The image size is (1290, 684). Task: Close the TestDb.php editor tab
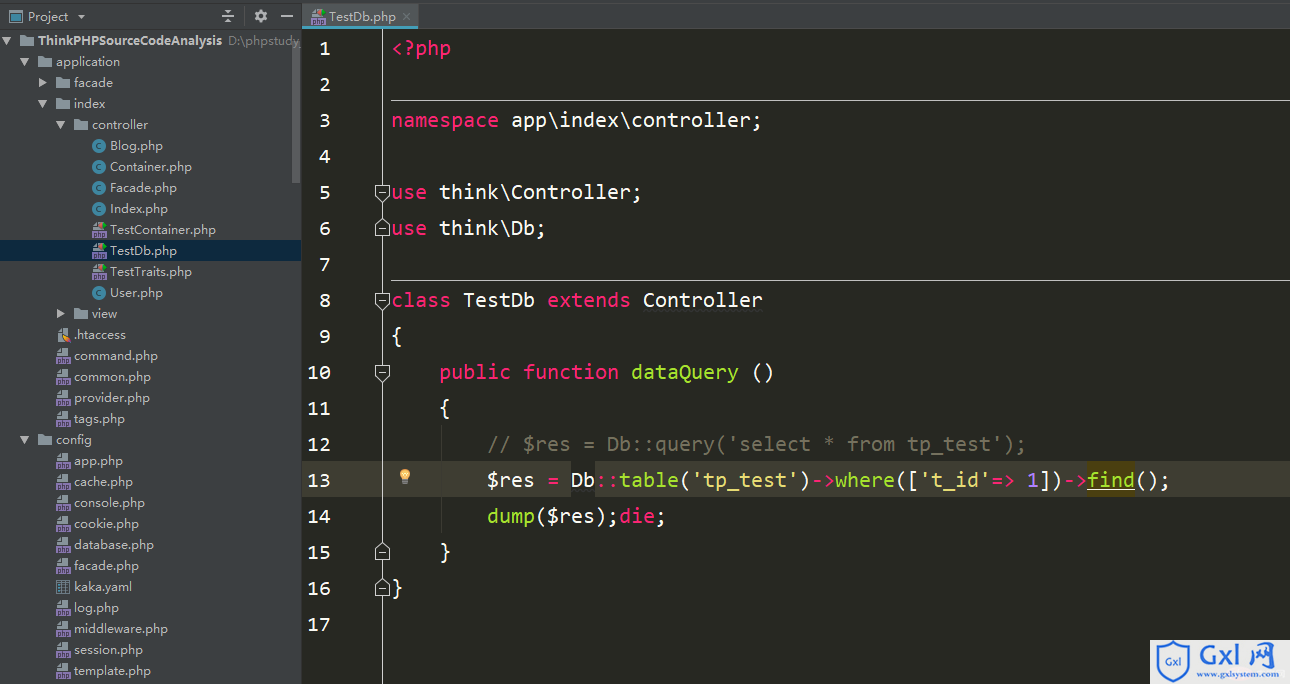pyautogui.click(x=407, y=16)
